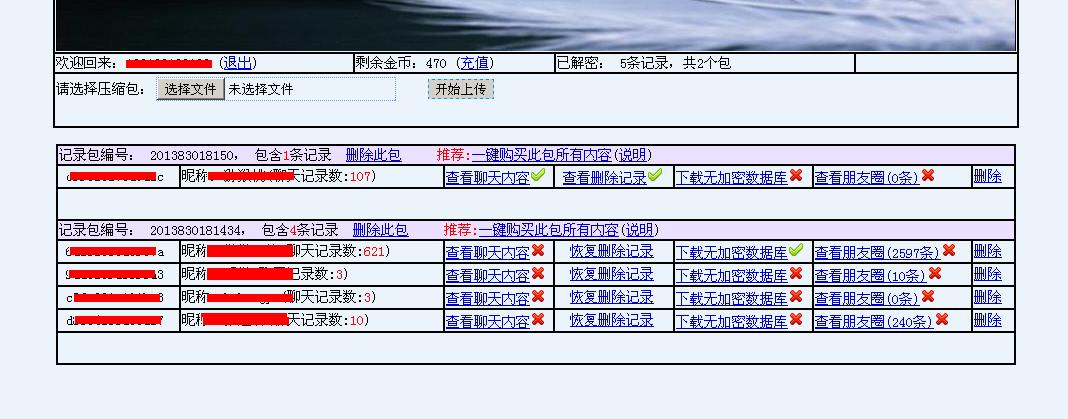Click 删除 in the 107-record row

coord(988,176)
